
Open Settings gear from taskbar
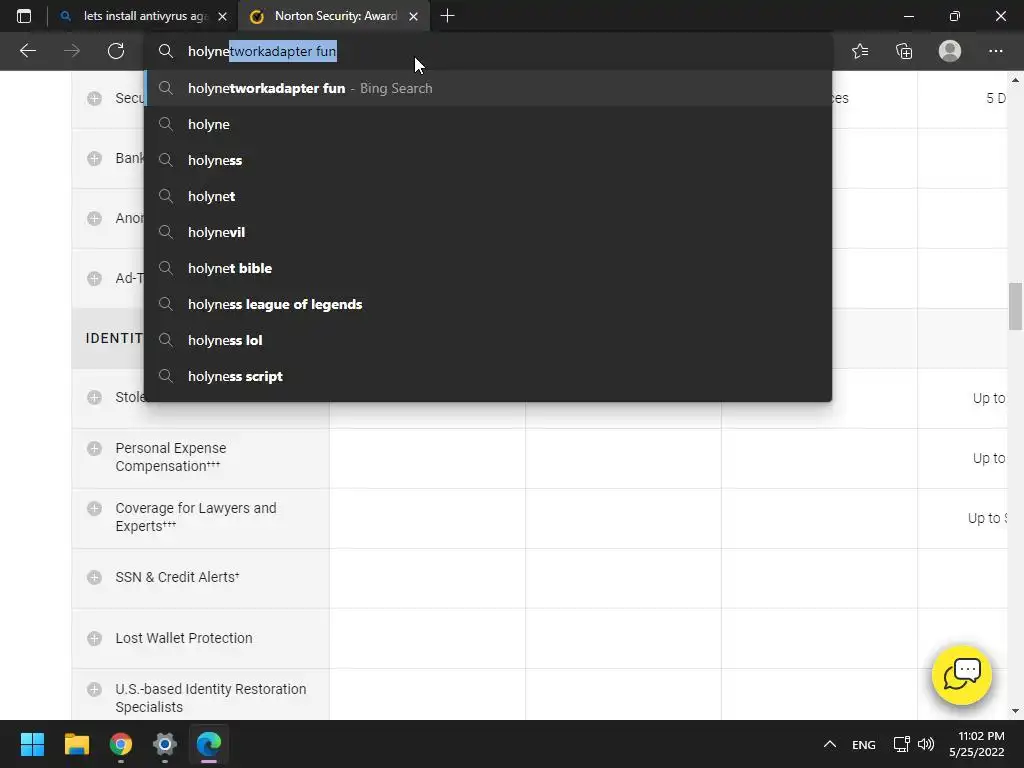tap(165, 744)
